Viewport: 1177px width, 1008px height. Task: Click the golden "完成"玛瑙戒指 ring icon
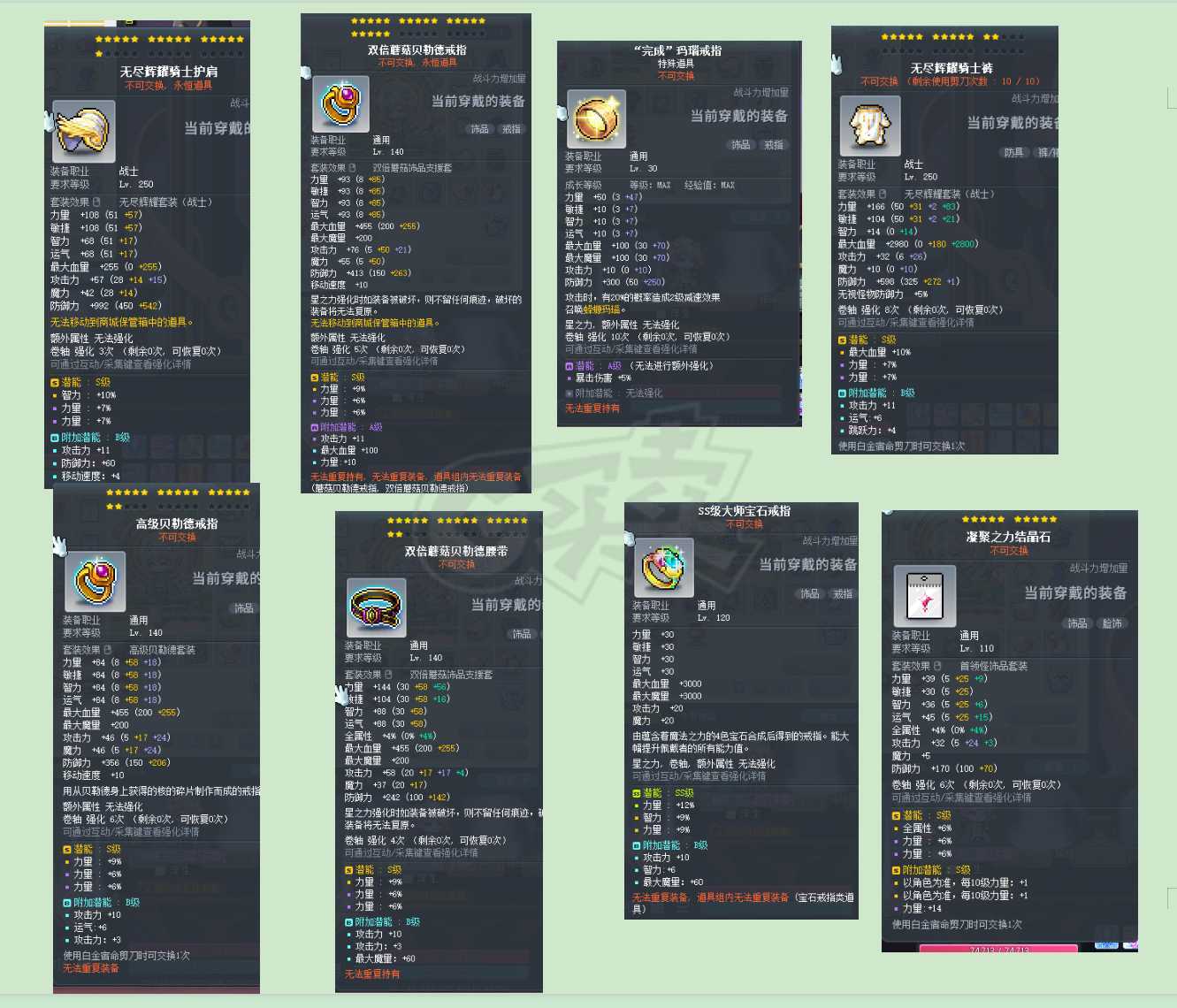596,118
